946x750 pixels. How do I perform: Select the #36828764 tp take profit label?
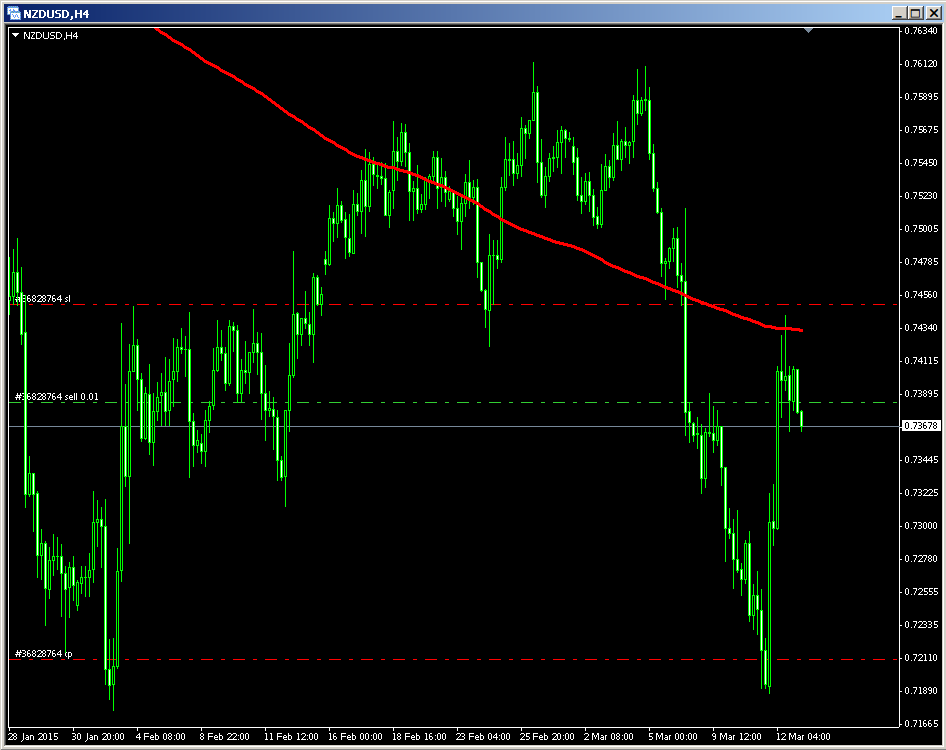click(x=43, y=653)
